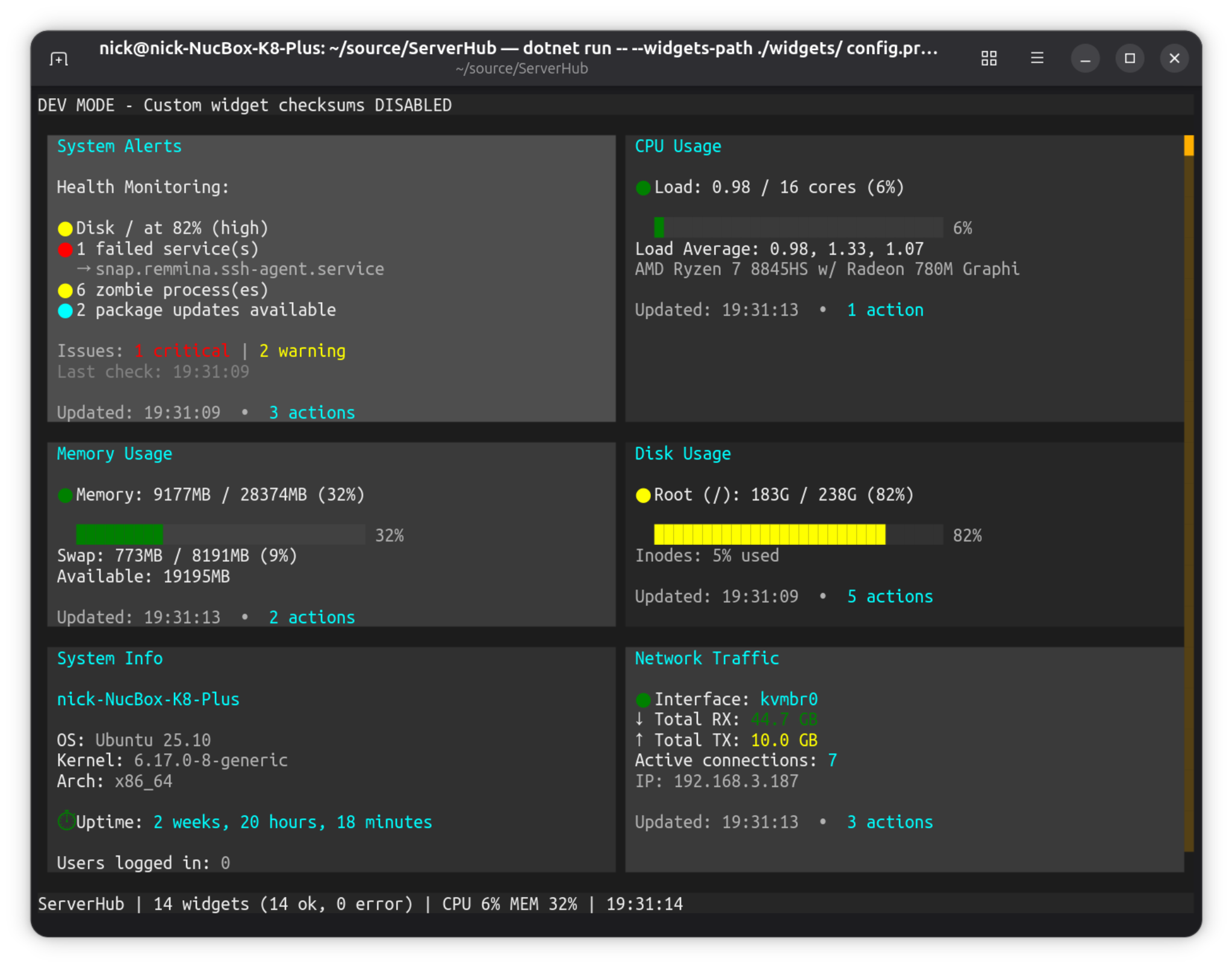Click the snap.remmina.ssh-agent.service entry
The width and height of the screenshot is (1232, 967).
pos(240,269)
